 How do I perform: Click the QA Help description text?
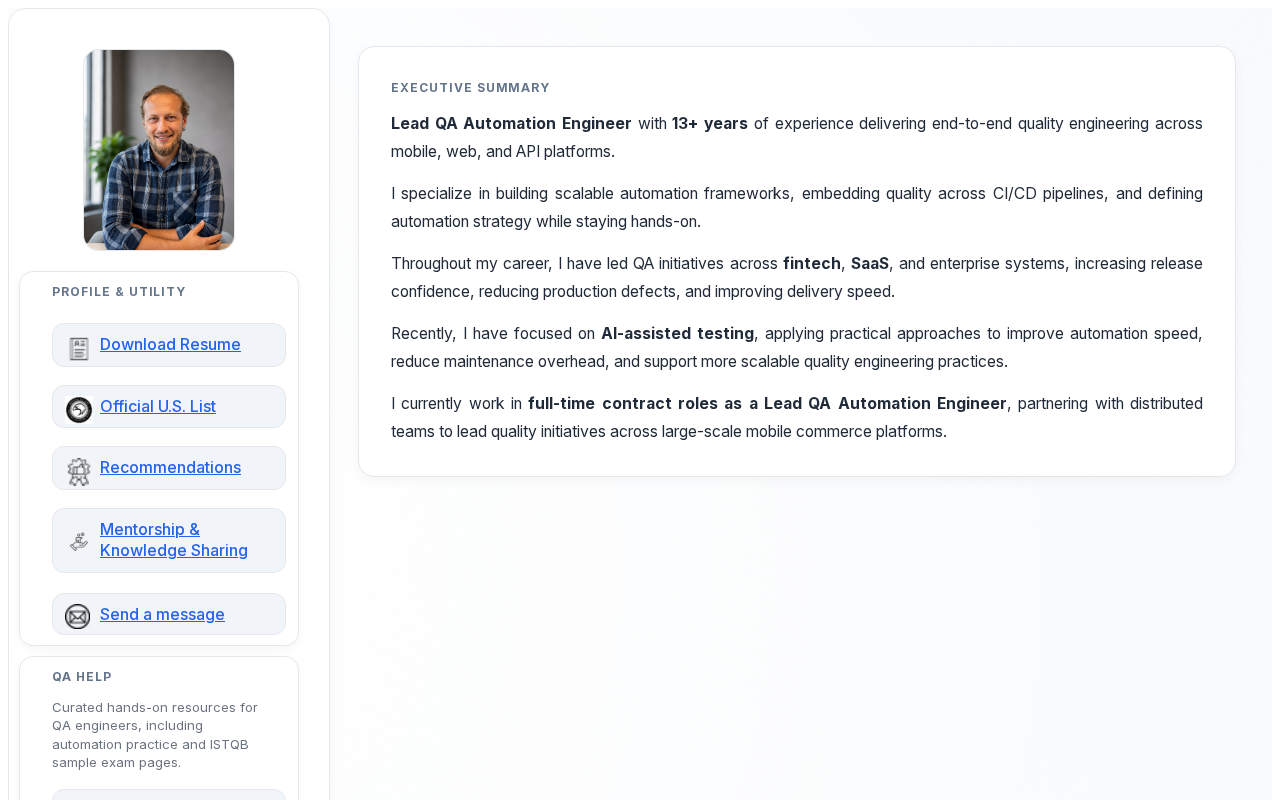coord(156,735)
